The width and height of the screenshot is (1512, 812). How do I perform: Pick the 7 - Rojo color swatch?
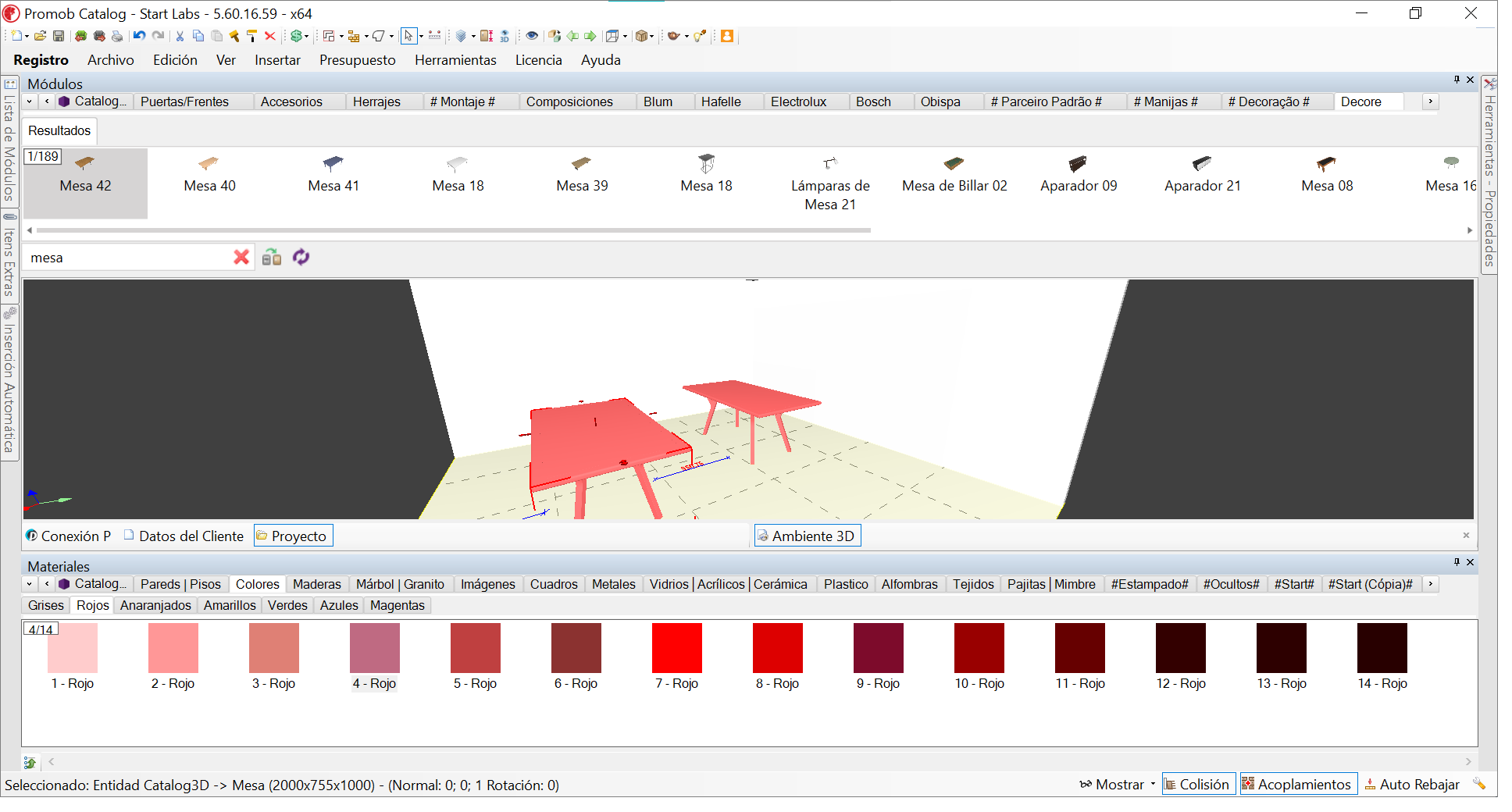pyautogui.click(x=677, y=648)
